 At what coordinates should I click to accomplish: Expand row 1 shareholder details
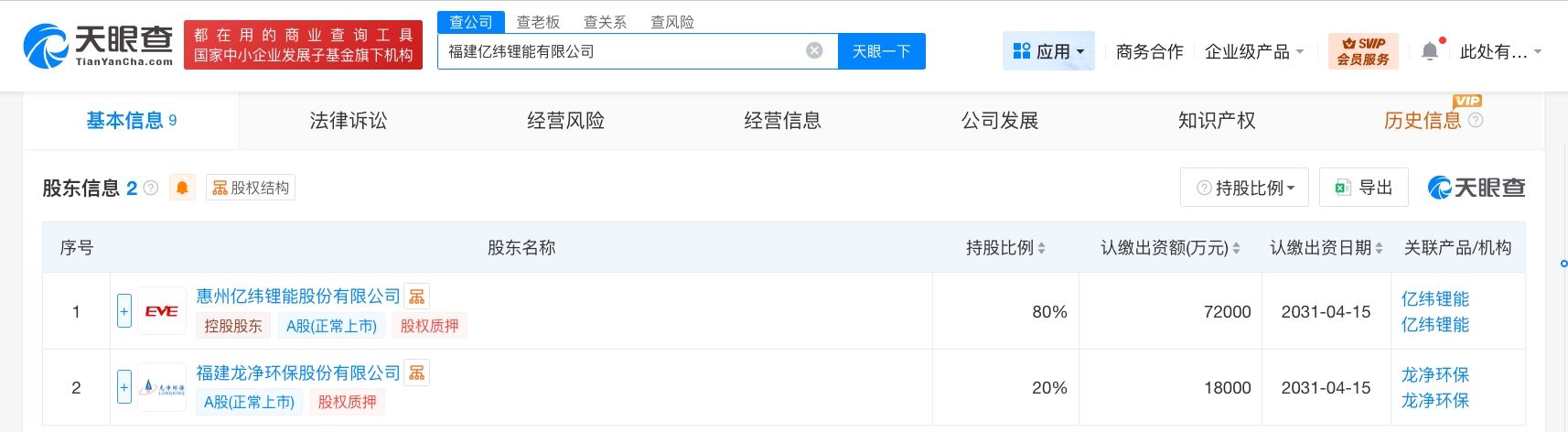click(x=124, y=311)
